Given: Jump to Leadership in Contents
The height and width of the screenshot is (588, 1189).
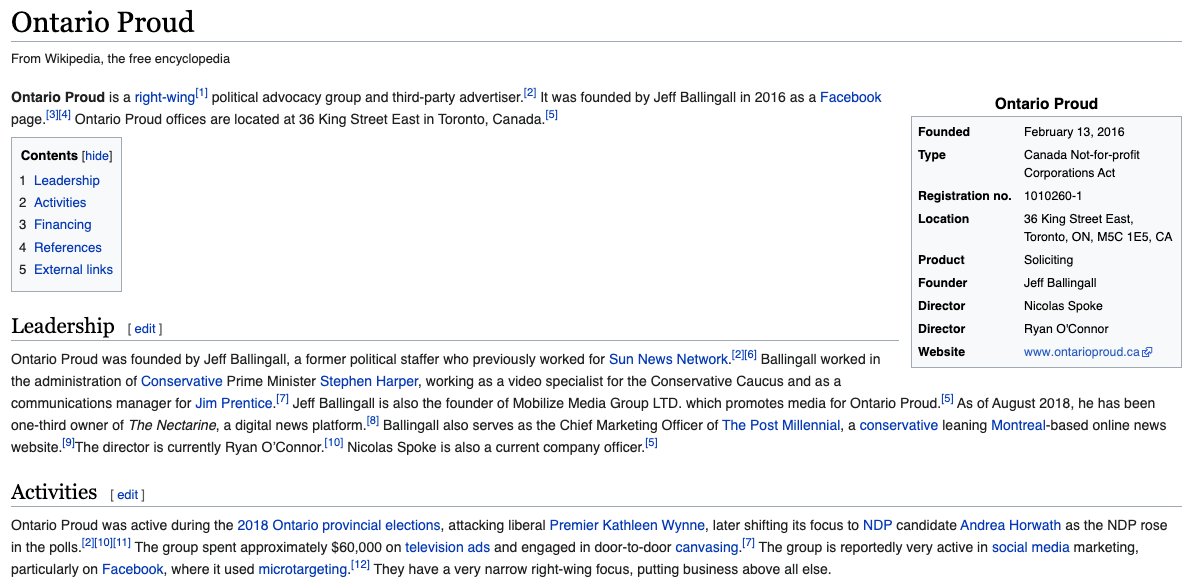Looking at the screenshot, I should click(x=67, y=181).
